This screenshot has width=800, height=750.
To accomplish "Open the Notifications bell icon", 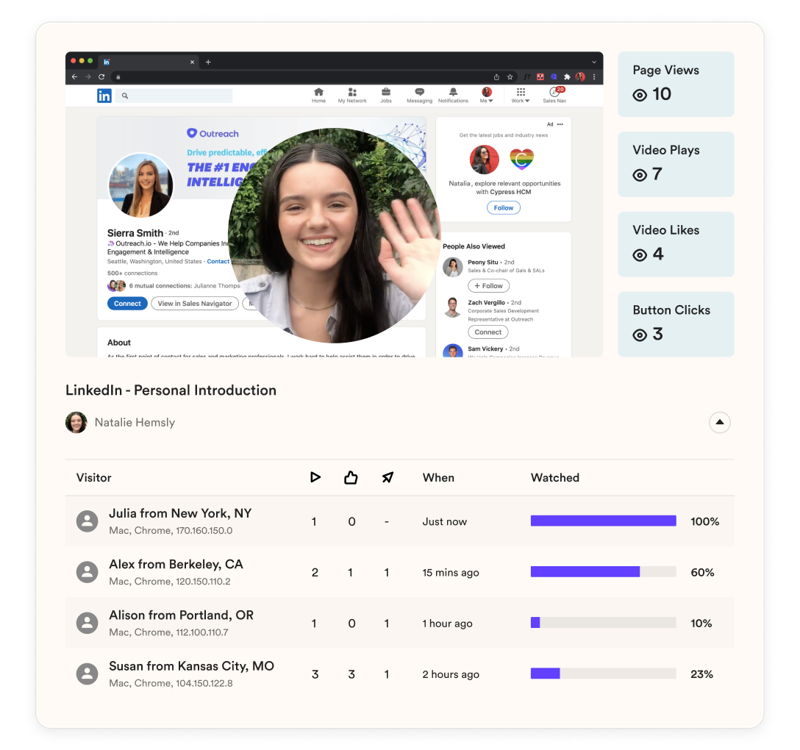I will pyautogui.click(x=453, y=95).
